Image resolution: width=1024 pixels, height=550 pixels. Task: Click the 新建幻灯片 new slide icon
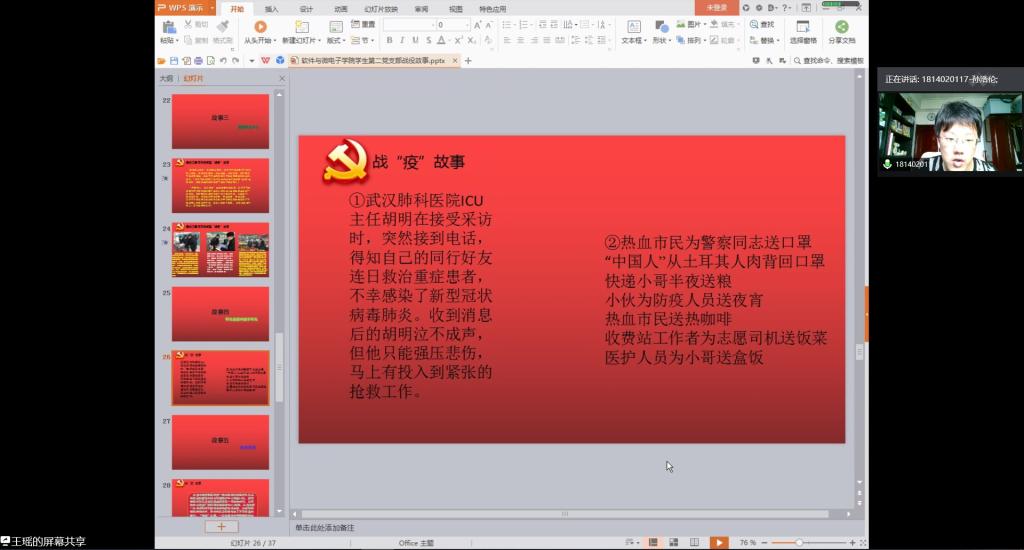pos(302,27)
